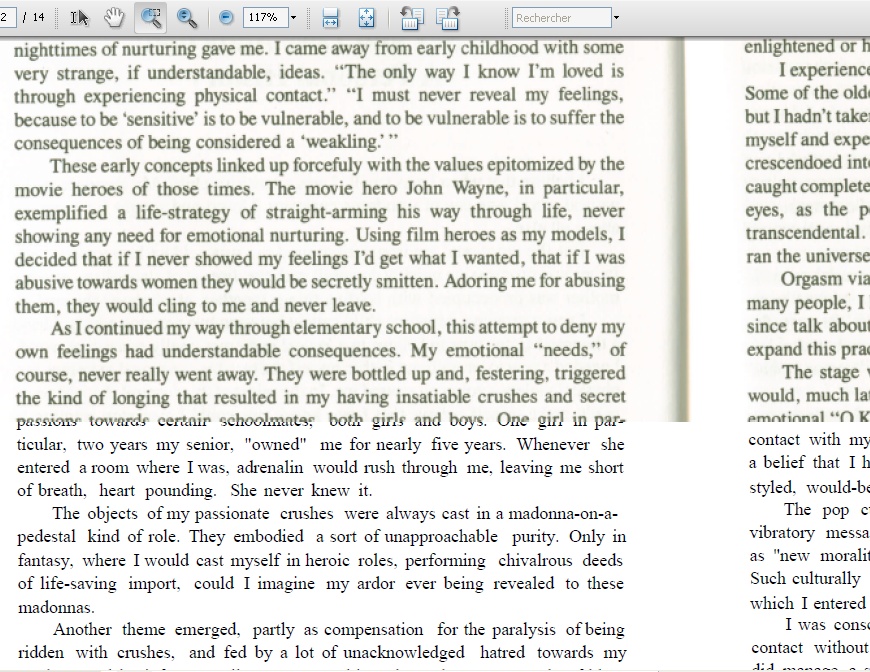Grab the toolbar grip before the Select tool
870x672 pixels.
click(x=59, y=18)
